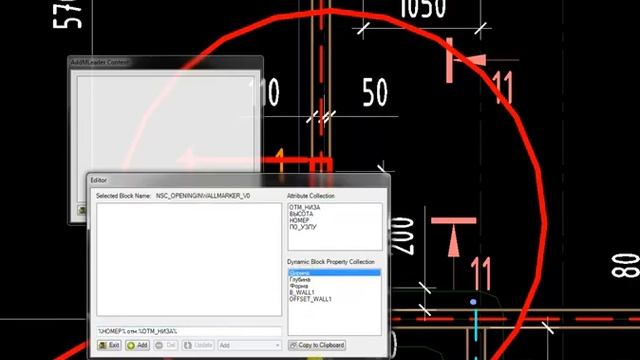Click the green Add button

(x=138, y=345)
